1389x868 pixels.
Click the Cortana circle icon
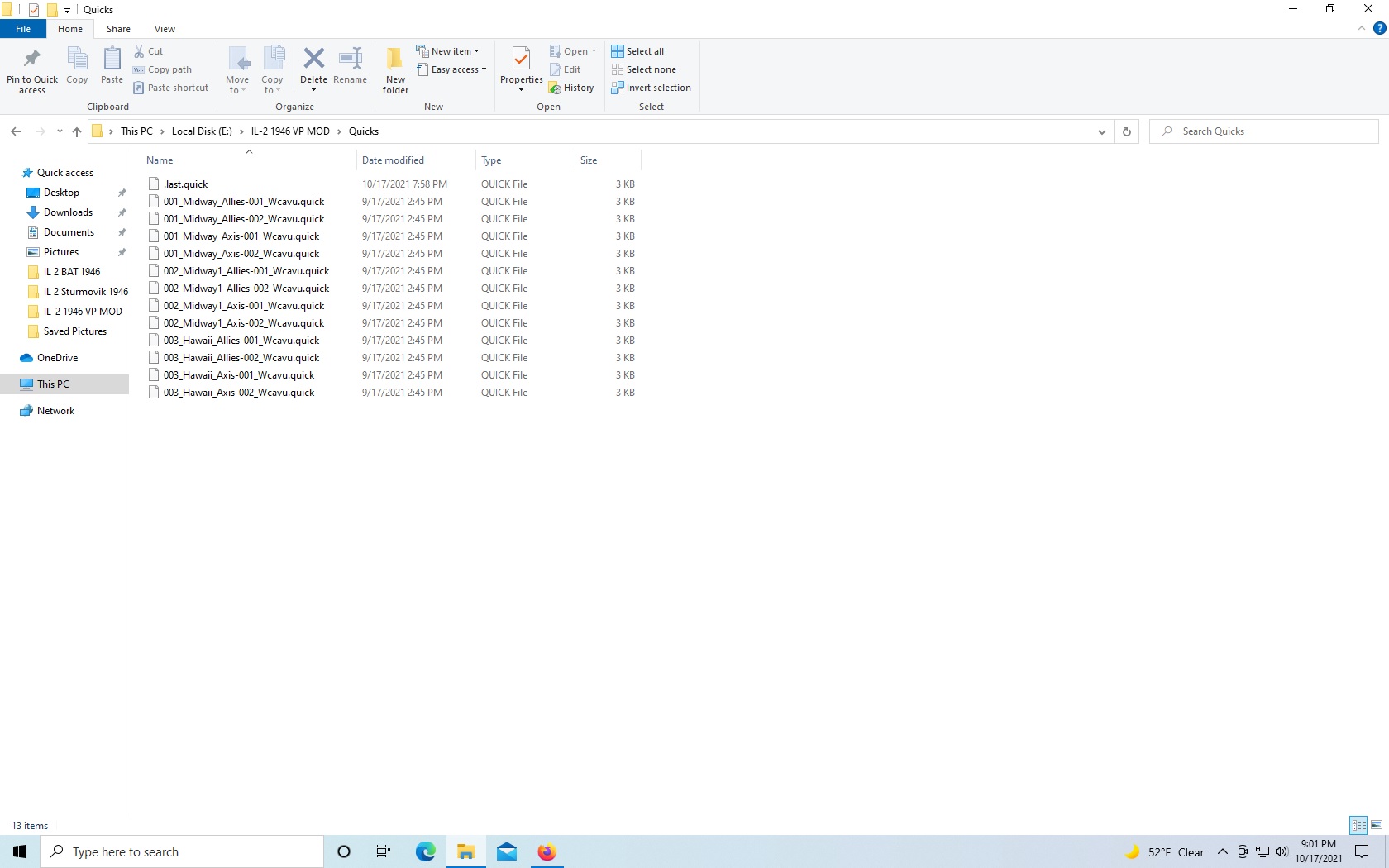point(344,851)
